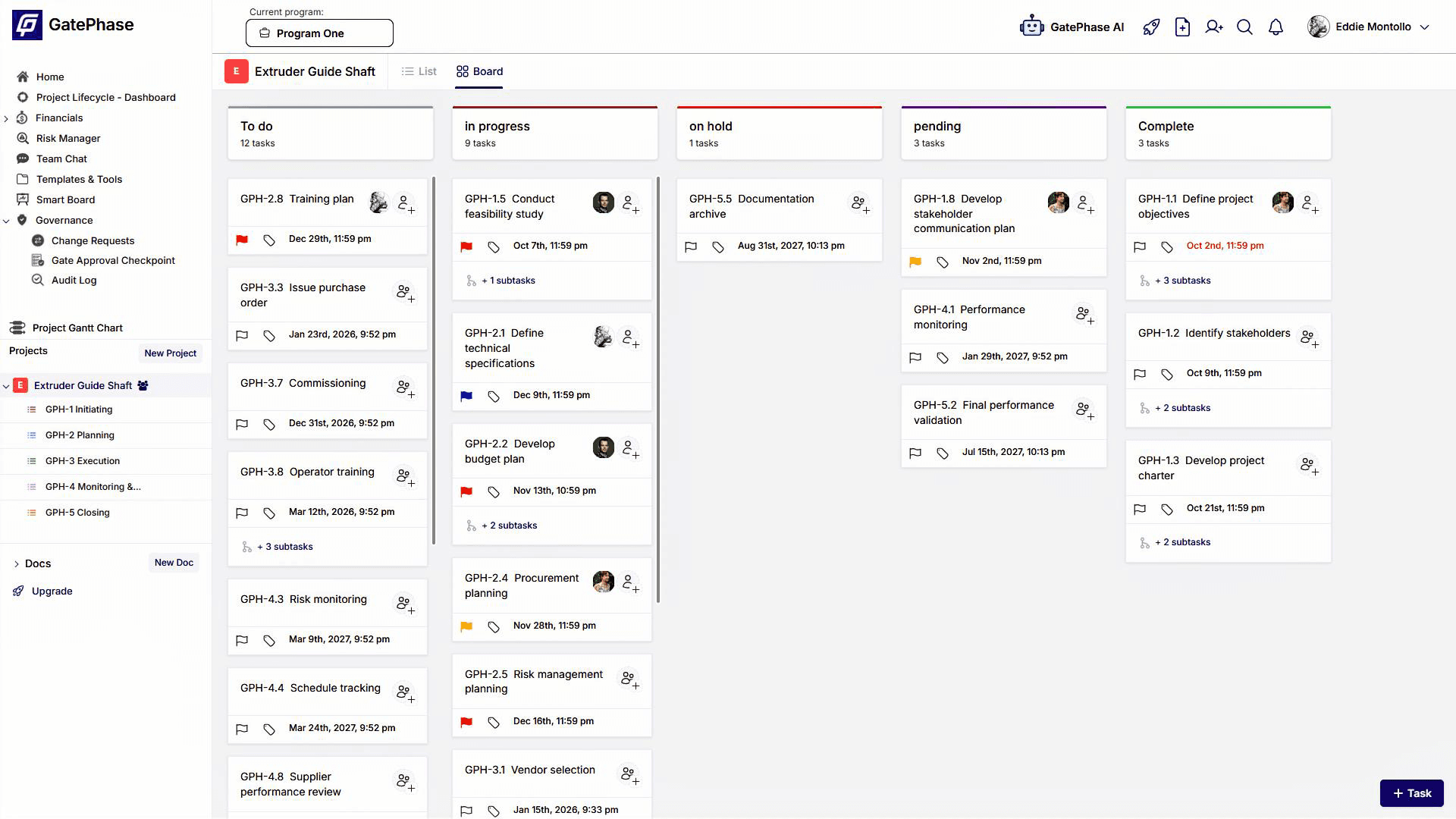Click priority flag on GPH-3.8 Operator training
This screenshot has width=1456, height=819.
pyautogui.click(x=242, y=513)
